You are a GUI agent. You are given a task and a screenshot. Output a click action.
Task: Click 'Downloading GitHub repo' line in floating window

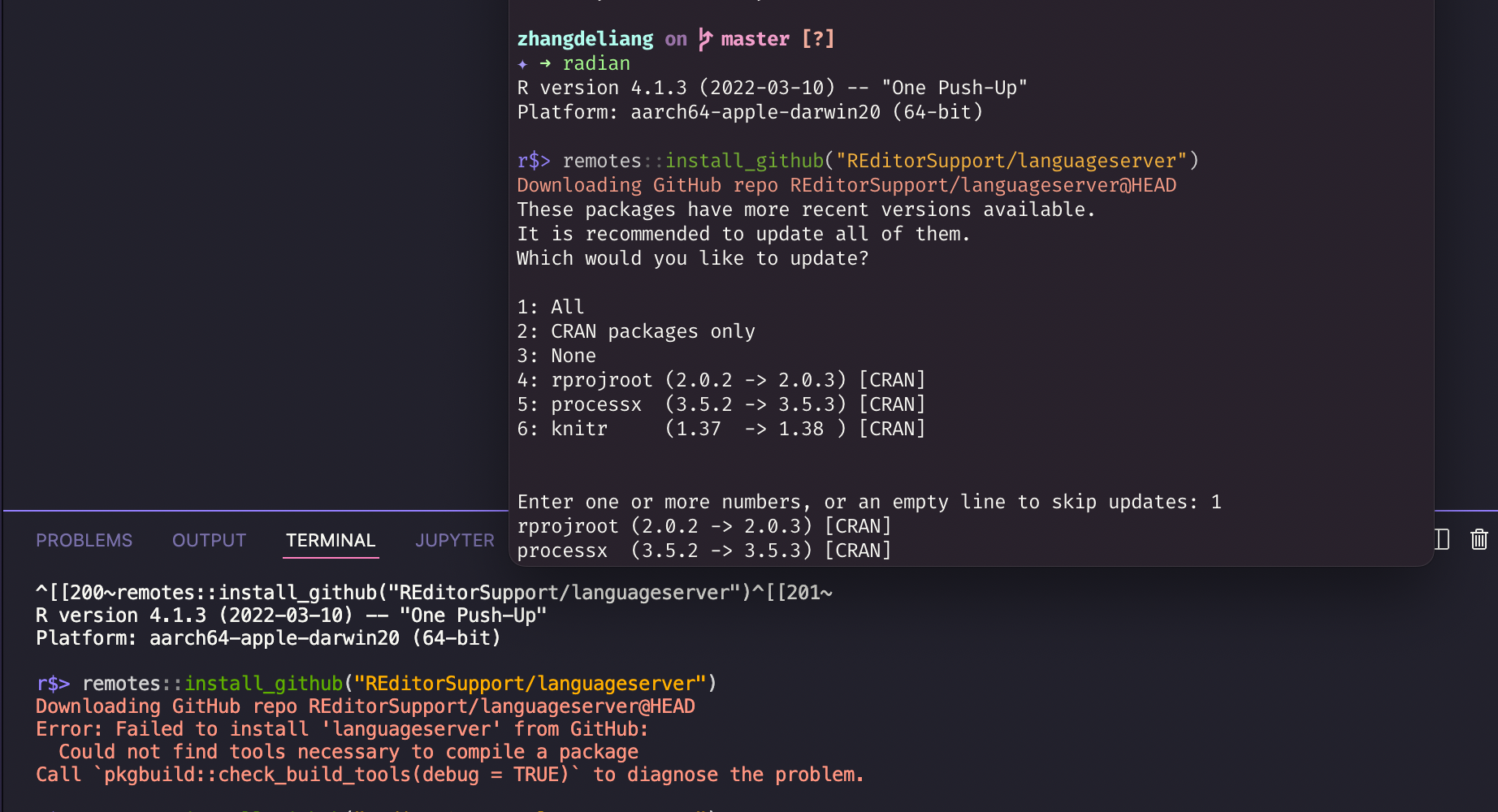click(x=846, y=185)
